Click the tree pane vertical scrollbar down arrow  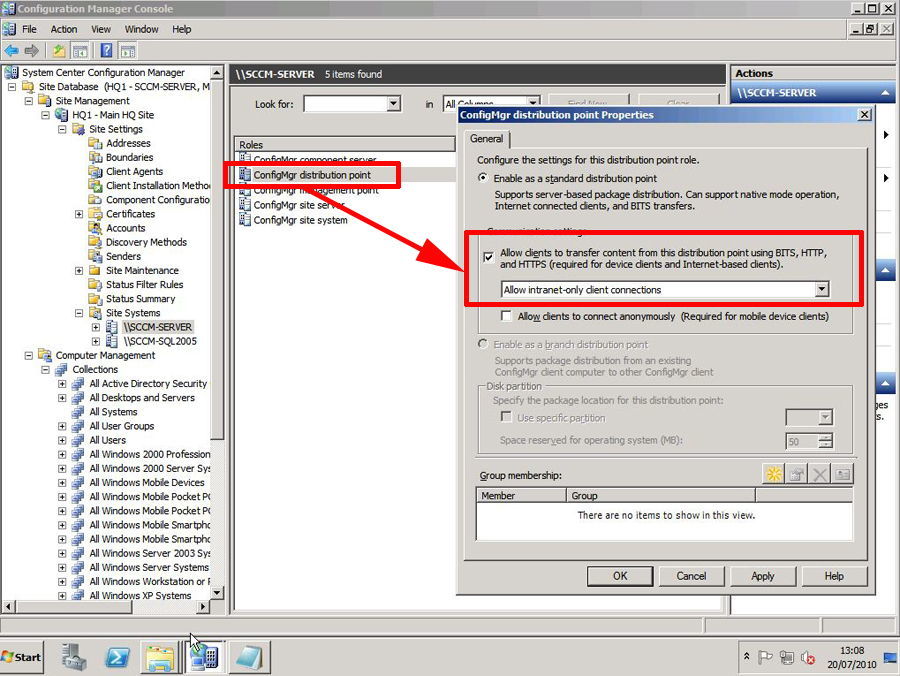coord(217,592)
